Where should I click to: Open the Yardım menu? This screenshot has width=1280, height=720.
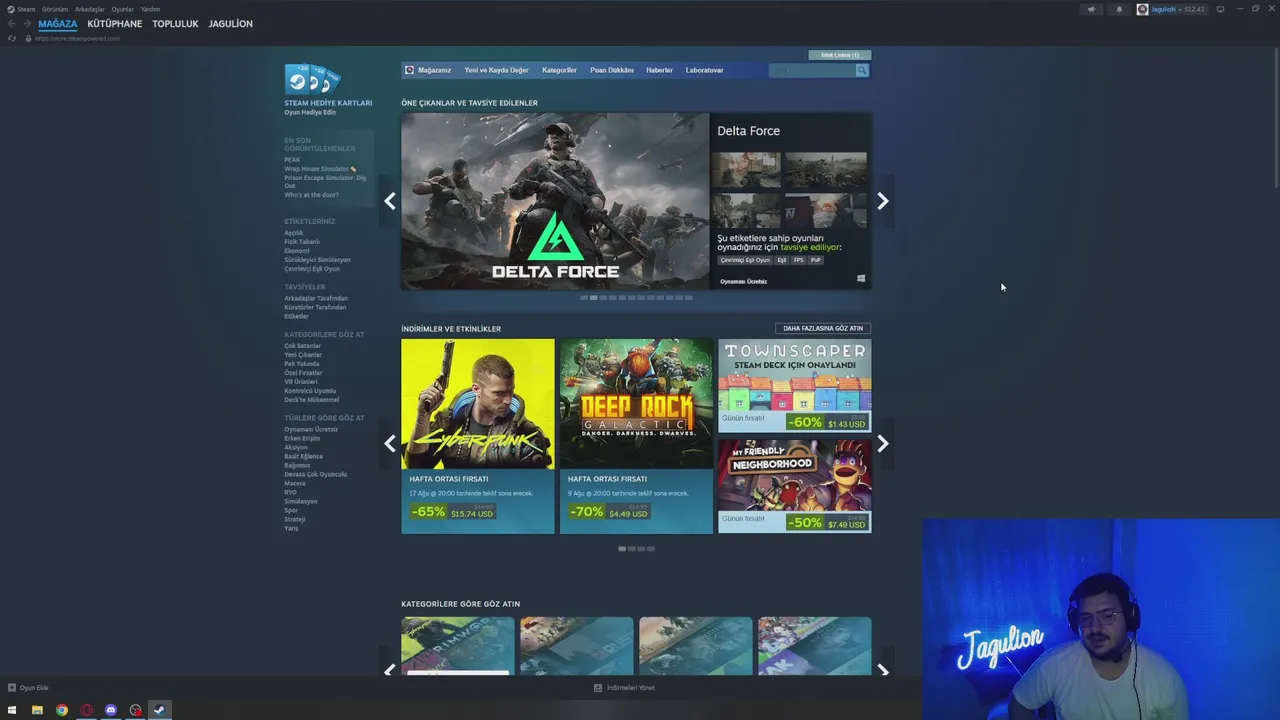(150, 9)
